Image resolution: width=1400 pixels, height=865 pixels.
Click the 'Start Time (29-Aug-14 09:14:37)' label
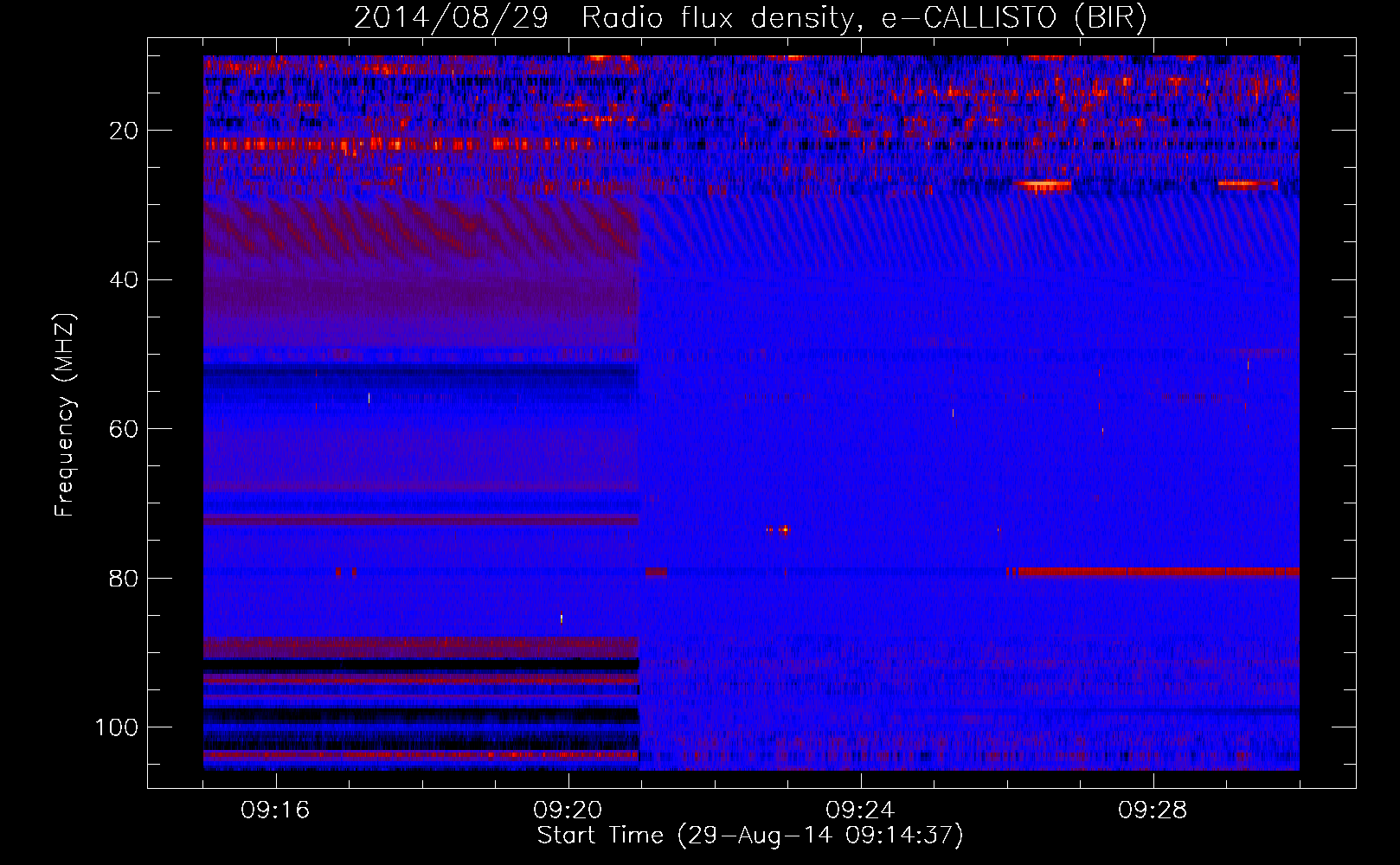(x=750, y=836)
